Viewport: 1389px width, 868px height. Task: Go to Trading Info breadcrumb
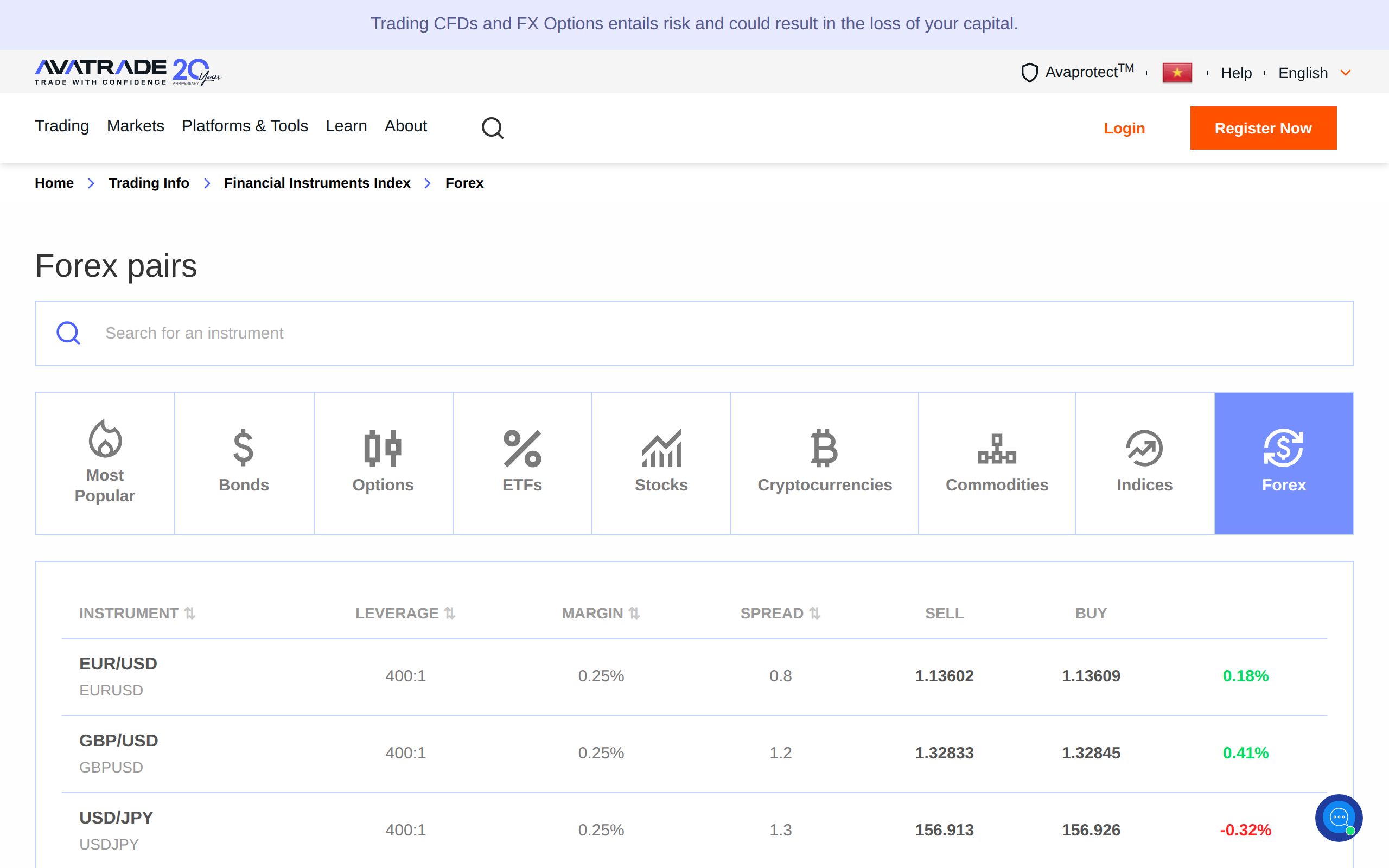(x=149, y=183)
